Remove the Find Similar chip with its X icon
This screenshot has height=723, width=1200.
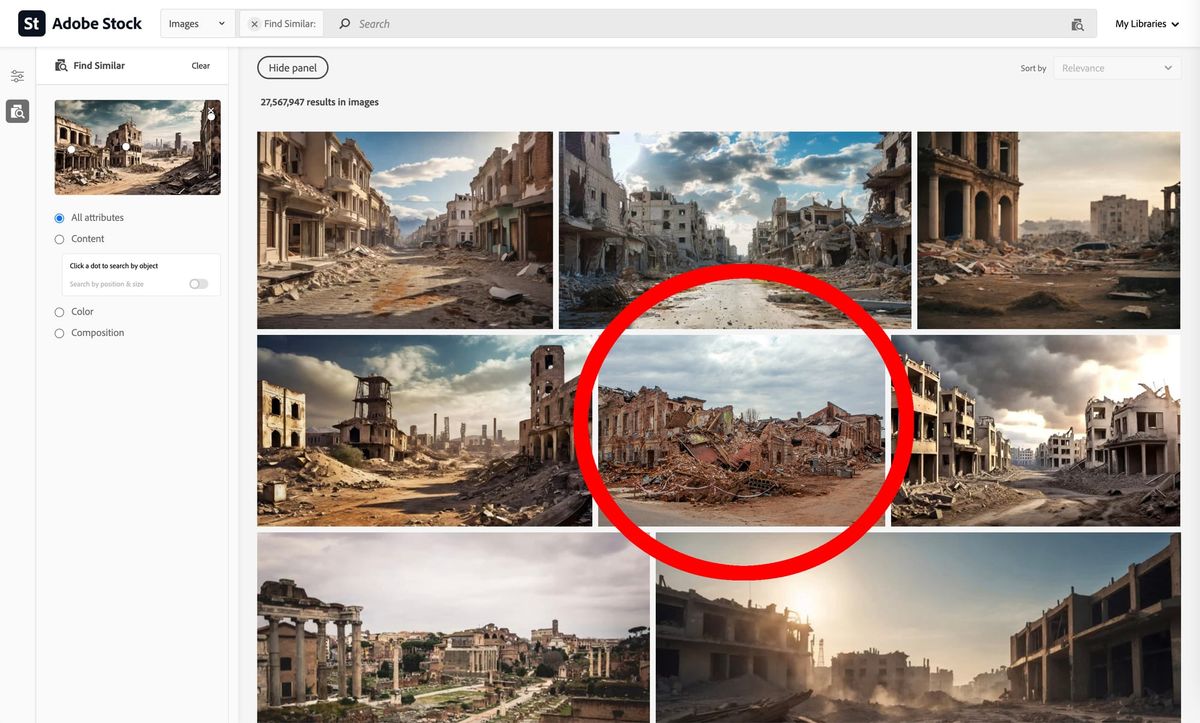[x=254, y=22]
